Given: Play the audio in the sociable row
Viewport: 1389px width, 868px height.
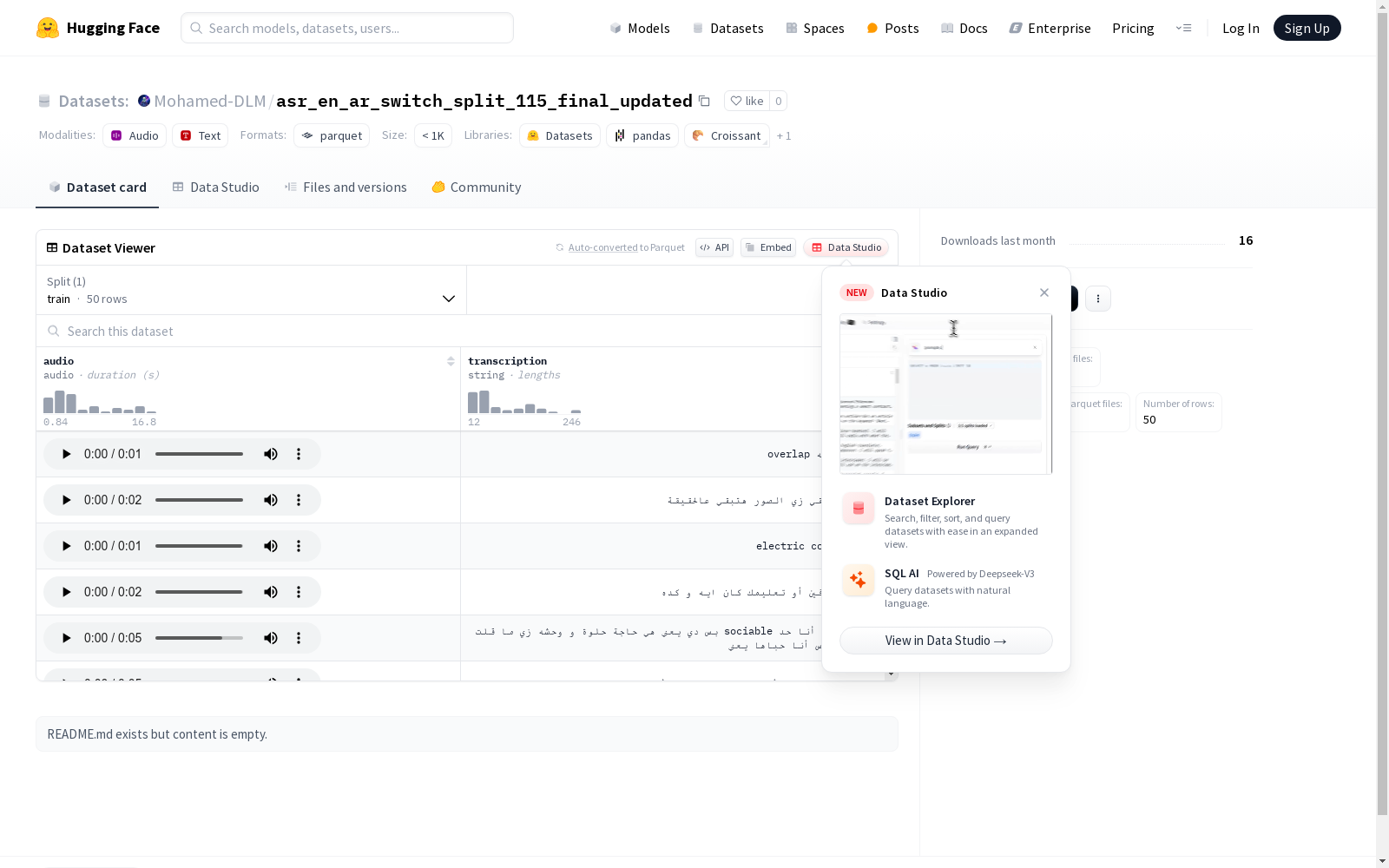Looking at the screenshot, I should pos(66,638).
